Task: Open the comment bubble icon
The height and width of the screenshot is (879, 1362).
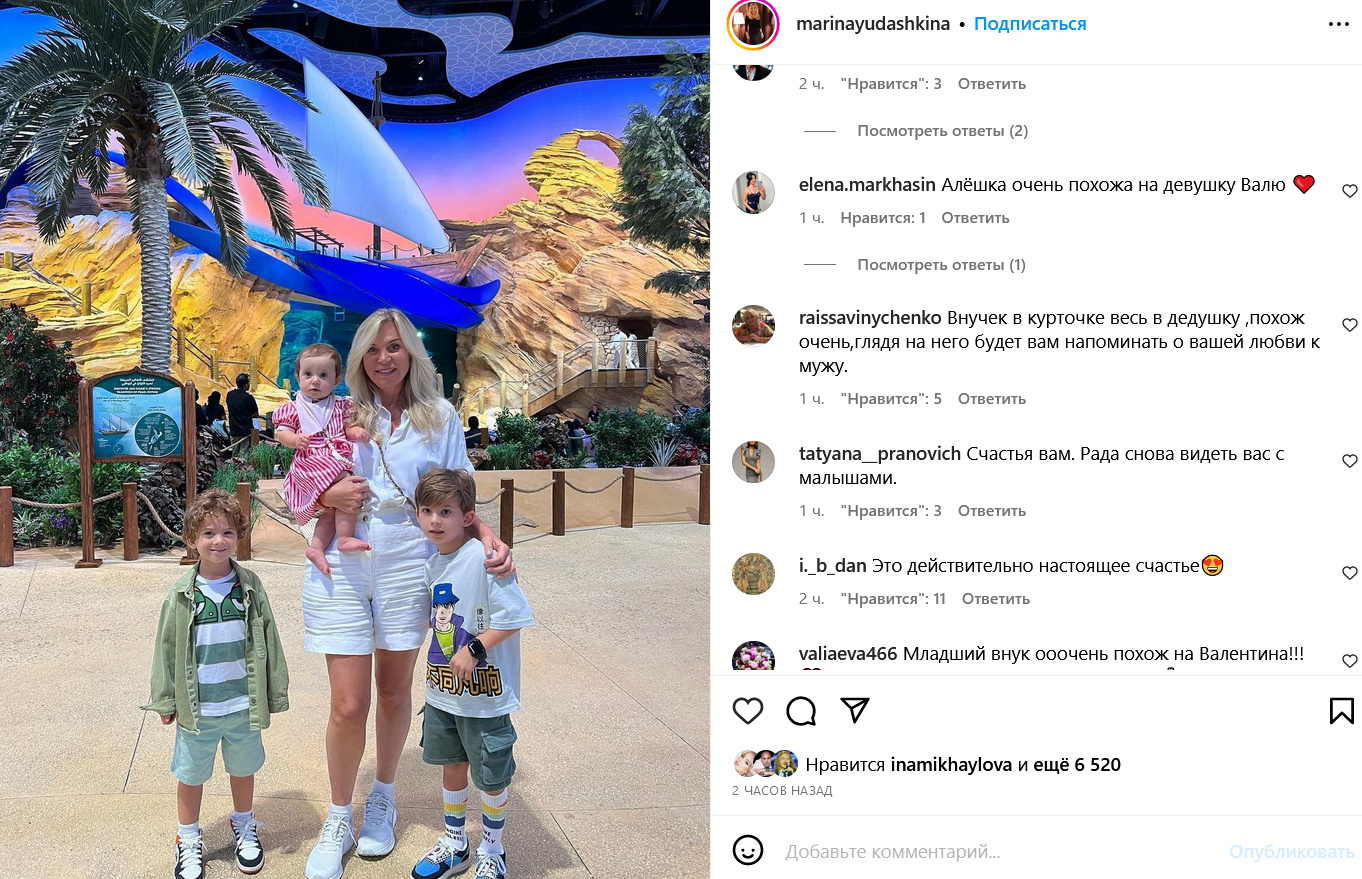Action: pos(801,711)
